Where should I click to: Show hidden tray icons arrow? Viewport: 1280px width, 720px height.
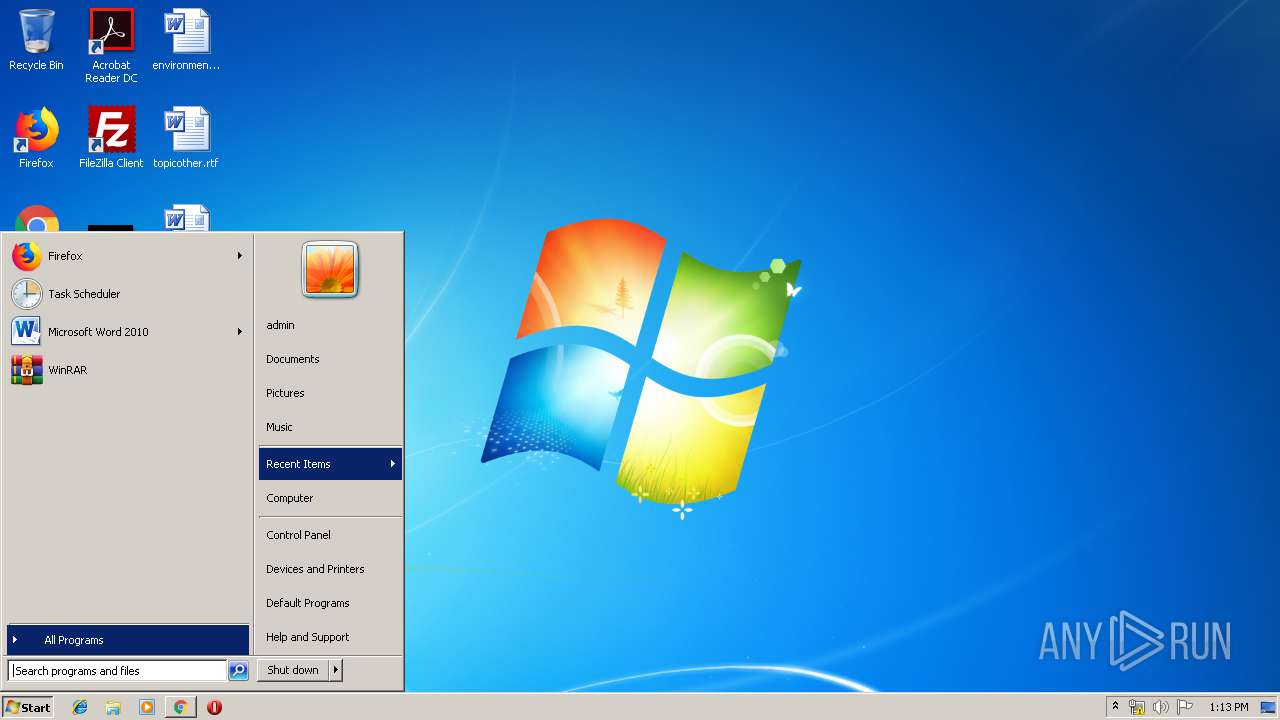(1115, 707)
